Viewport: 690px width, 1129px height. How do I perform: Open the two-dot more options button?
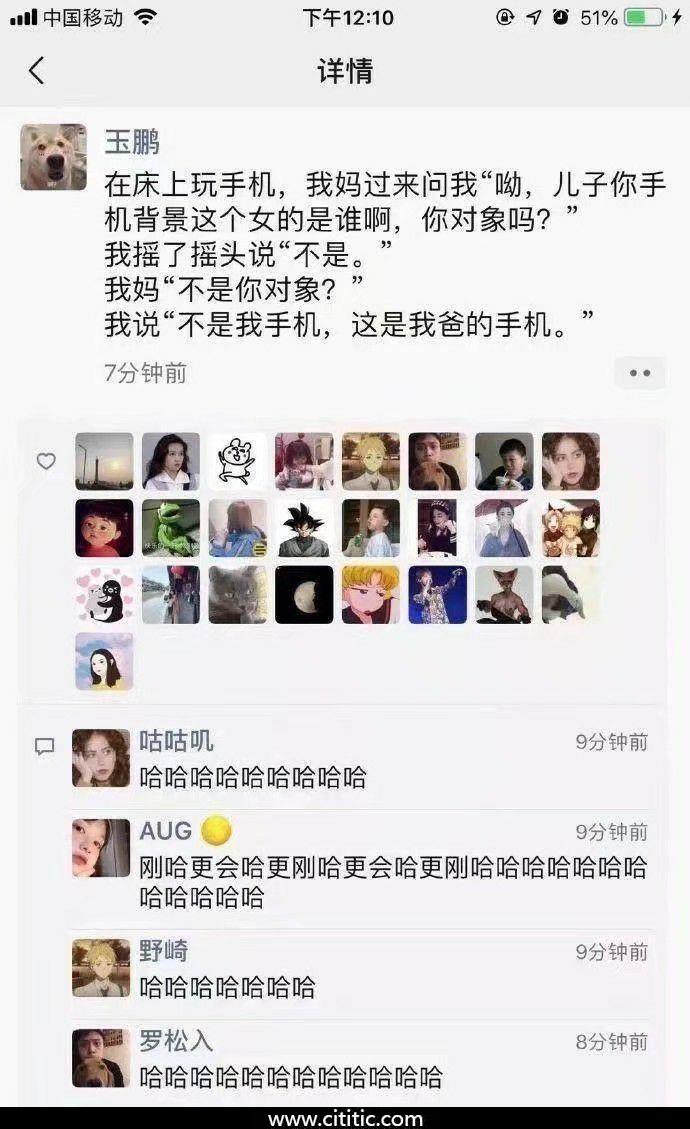click(x=640, y=373)
